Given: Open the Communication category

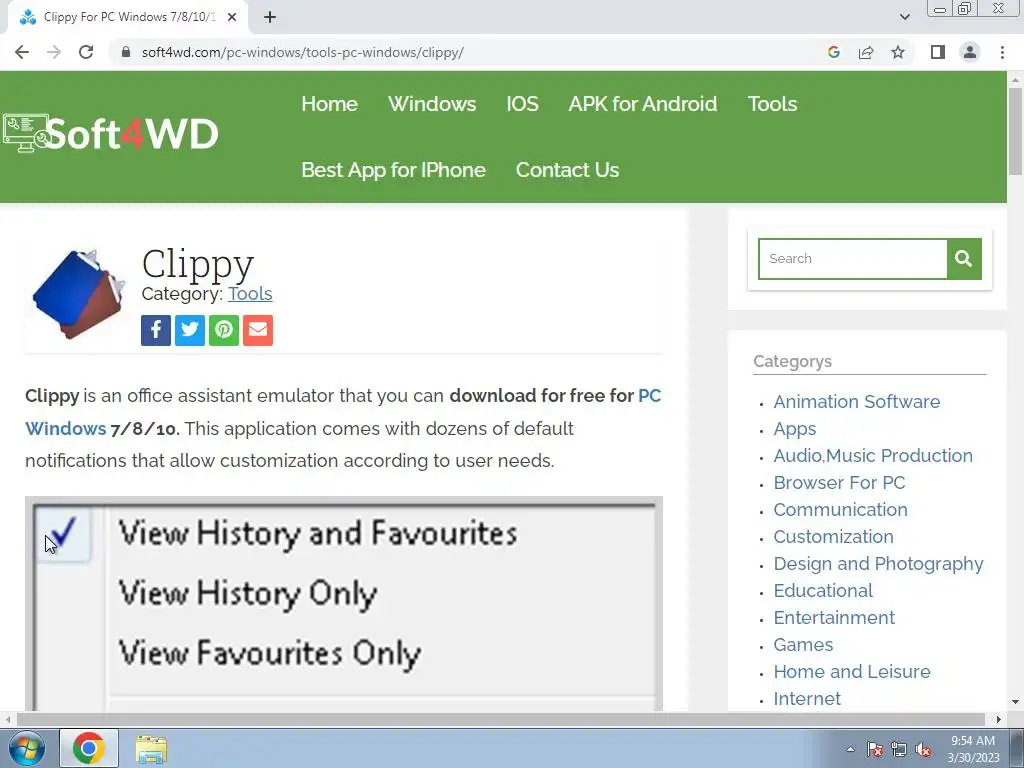Looking at the screenshot, I should [840, 509].
